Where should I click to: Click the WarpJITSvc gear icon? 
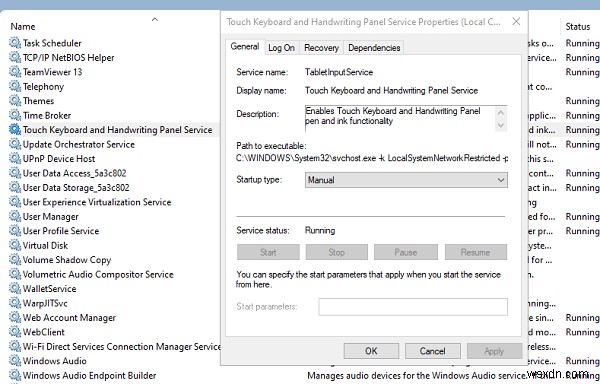(x=15, y=303)
